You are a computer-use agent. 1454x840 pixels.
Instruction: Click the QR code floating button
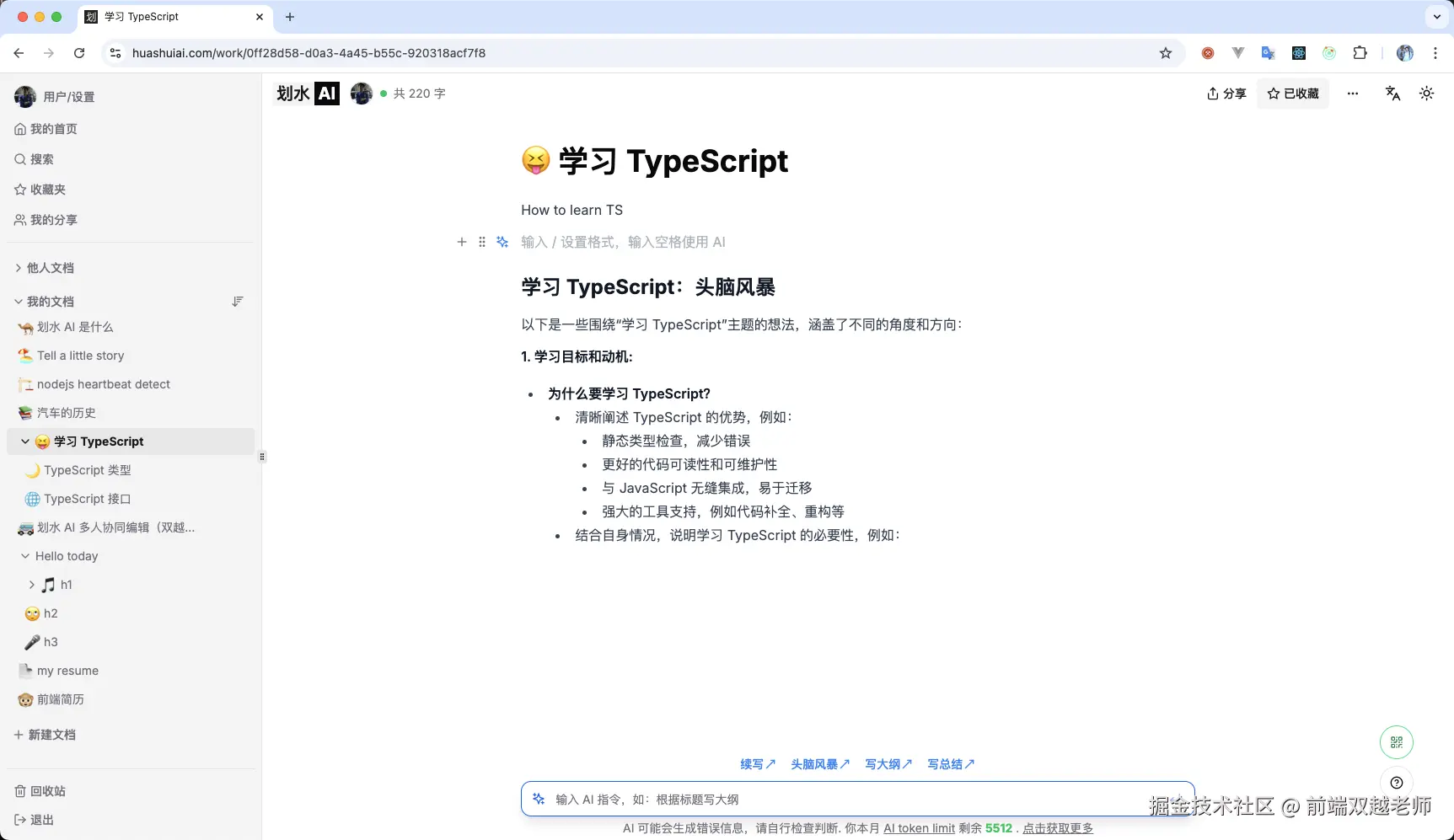(x=1397, y=742)
